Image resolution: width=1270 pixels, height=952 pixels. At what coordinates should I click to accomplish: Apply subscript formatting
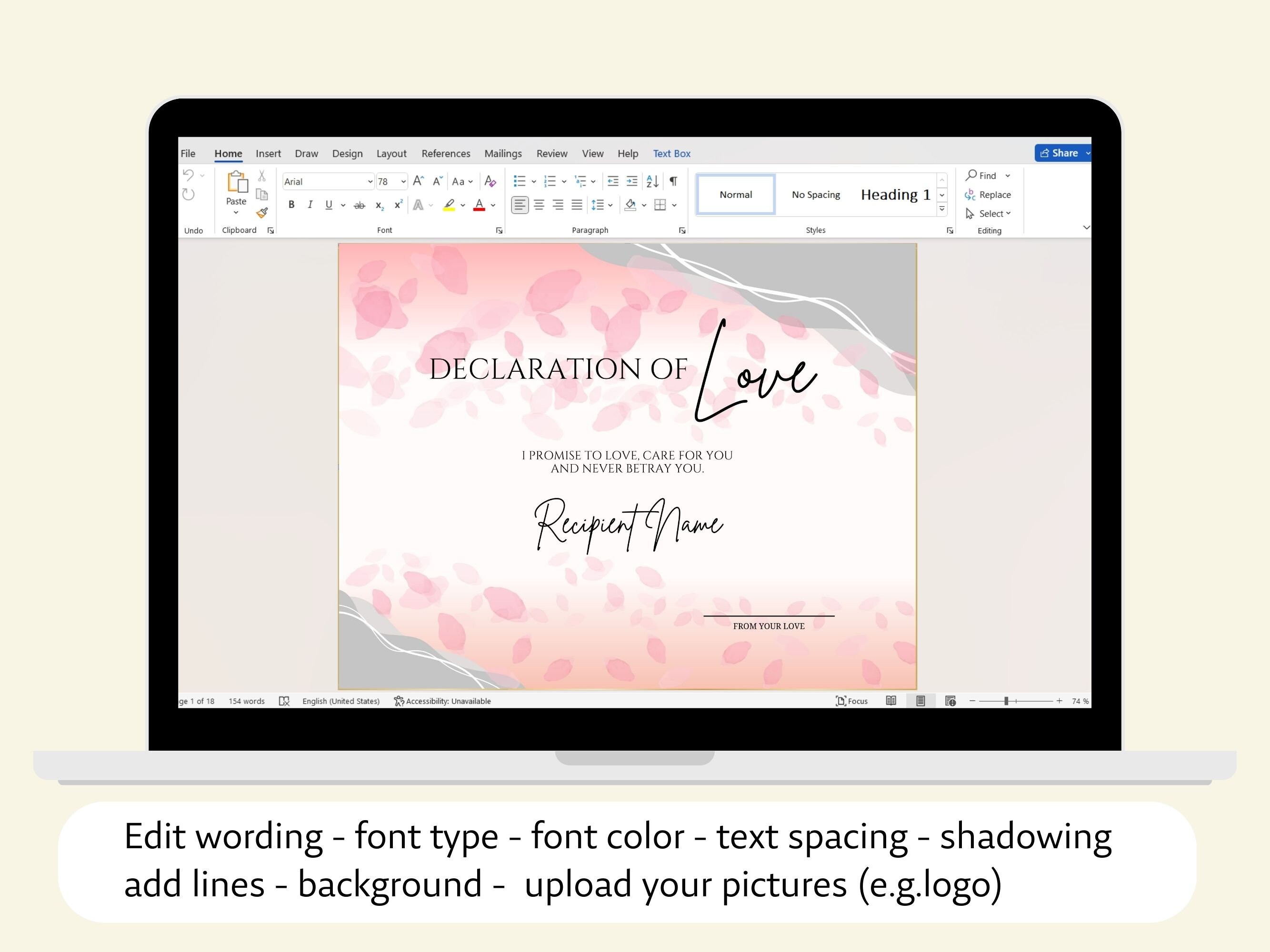(x=380, y=206)
